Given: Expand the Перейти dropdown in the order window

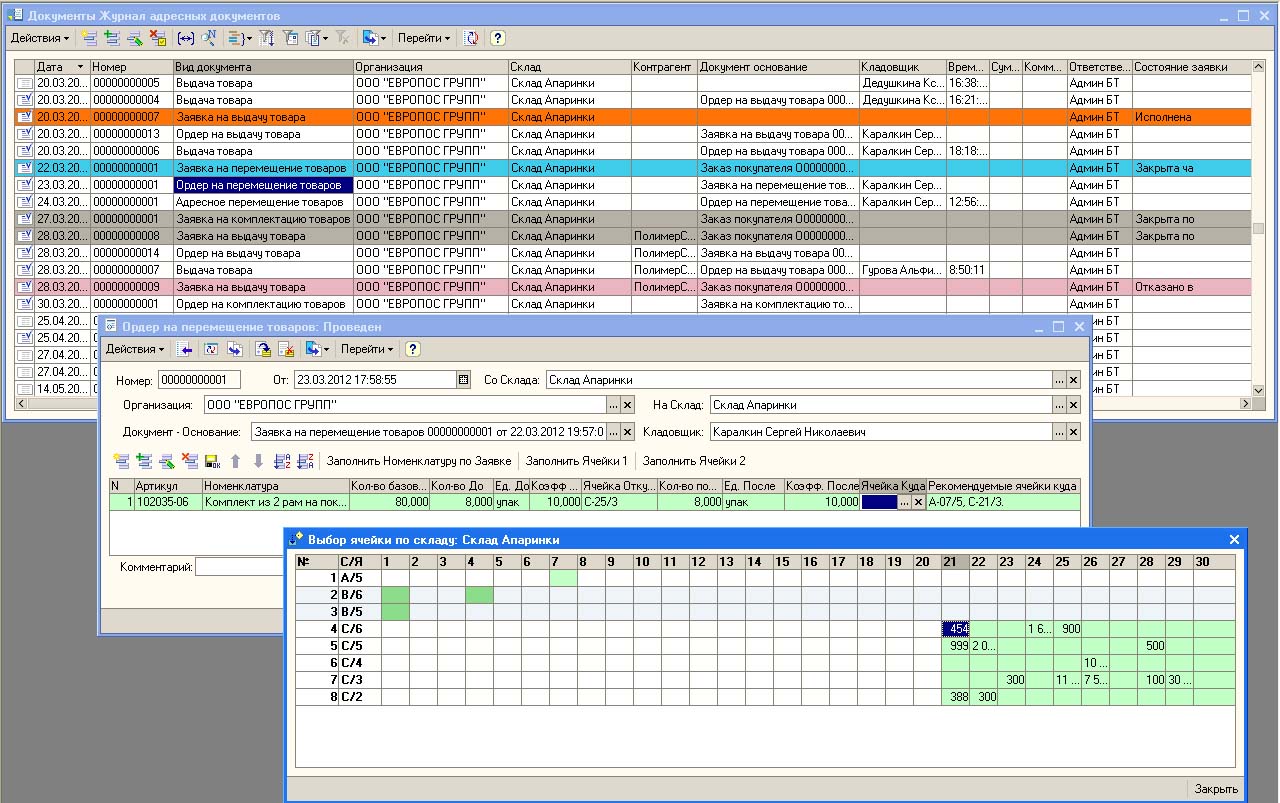Looking at the screenshot, I should click(x=367, y=349).
